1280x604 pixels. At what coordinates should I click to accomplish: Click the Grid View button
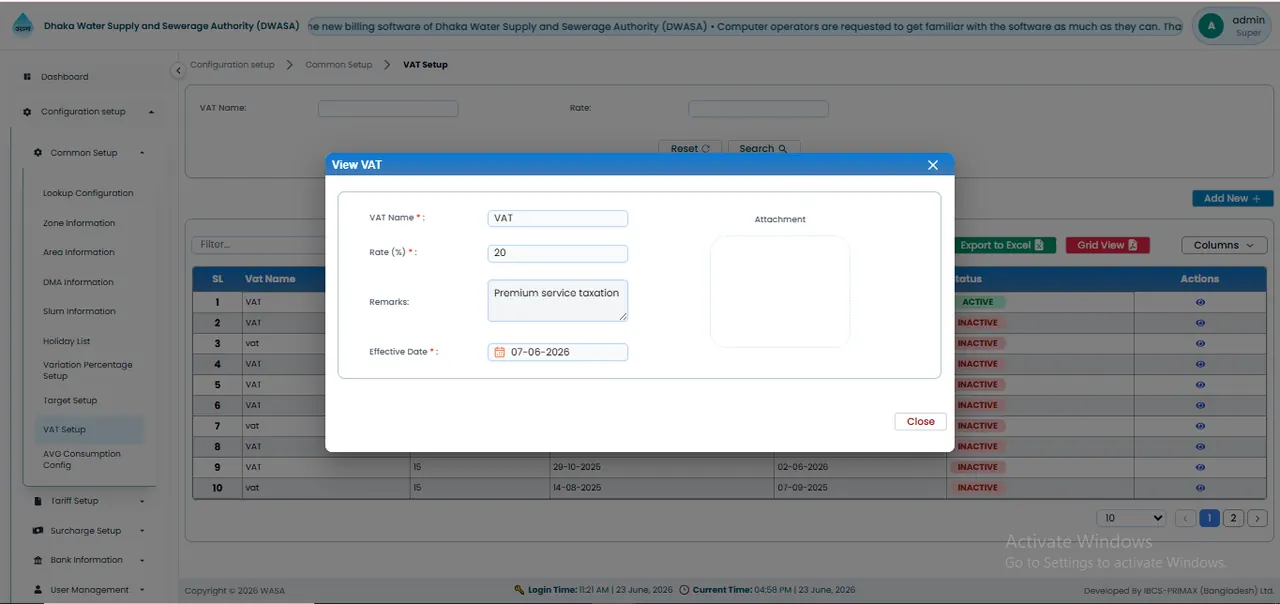[1107, 245]
